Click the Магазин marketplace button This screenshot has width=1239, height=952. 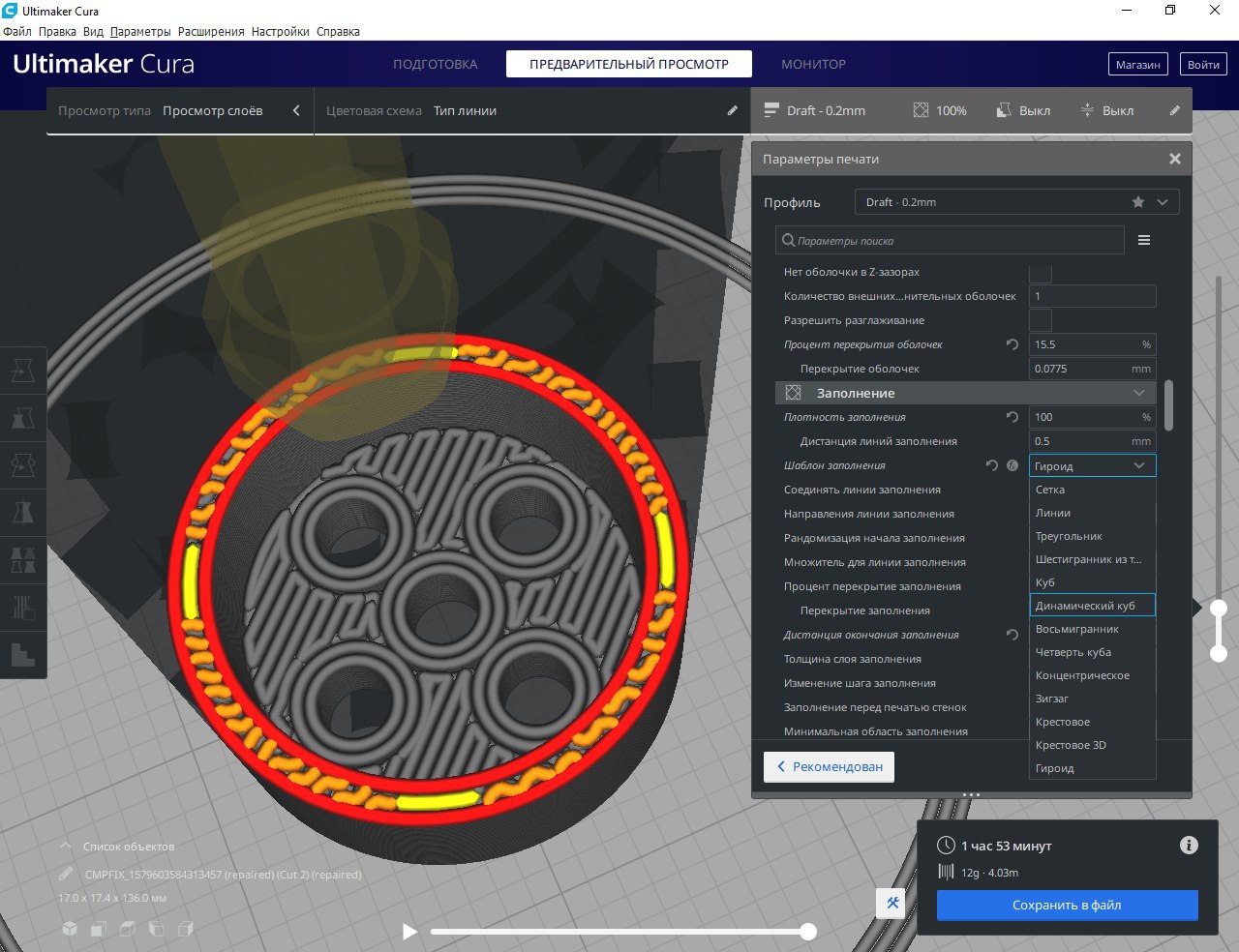1137,65
